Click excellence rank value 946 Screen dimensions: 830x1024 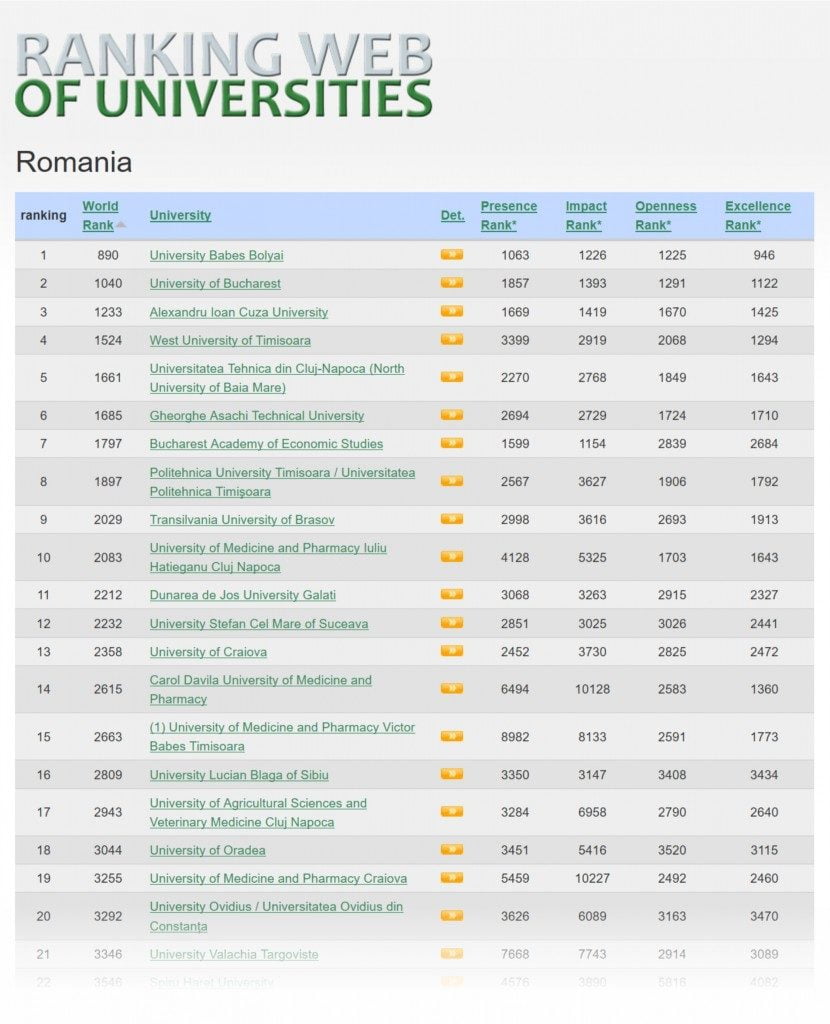(764, 255)
